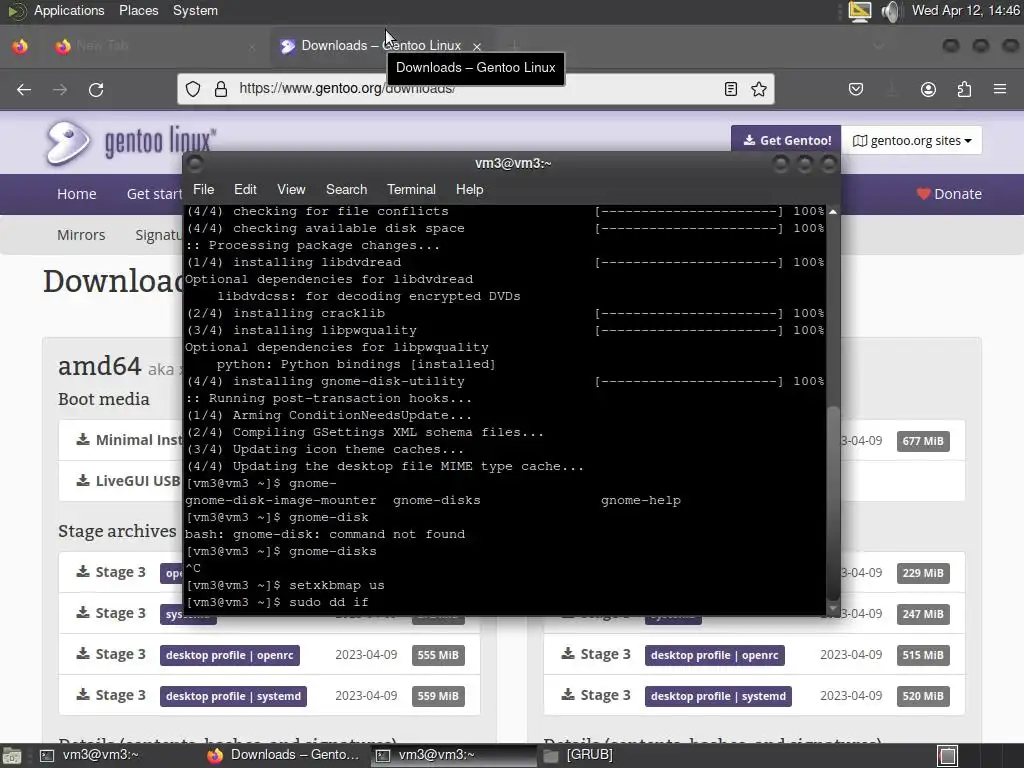Click the padlock site security icon
This screenshot has width=1024, height=768.
point(221,89)
